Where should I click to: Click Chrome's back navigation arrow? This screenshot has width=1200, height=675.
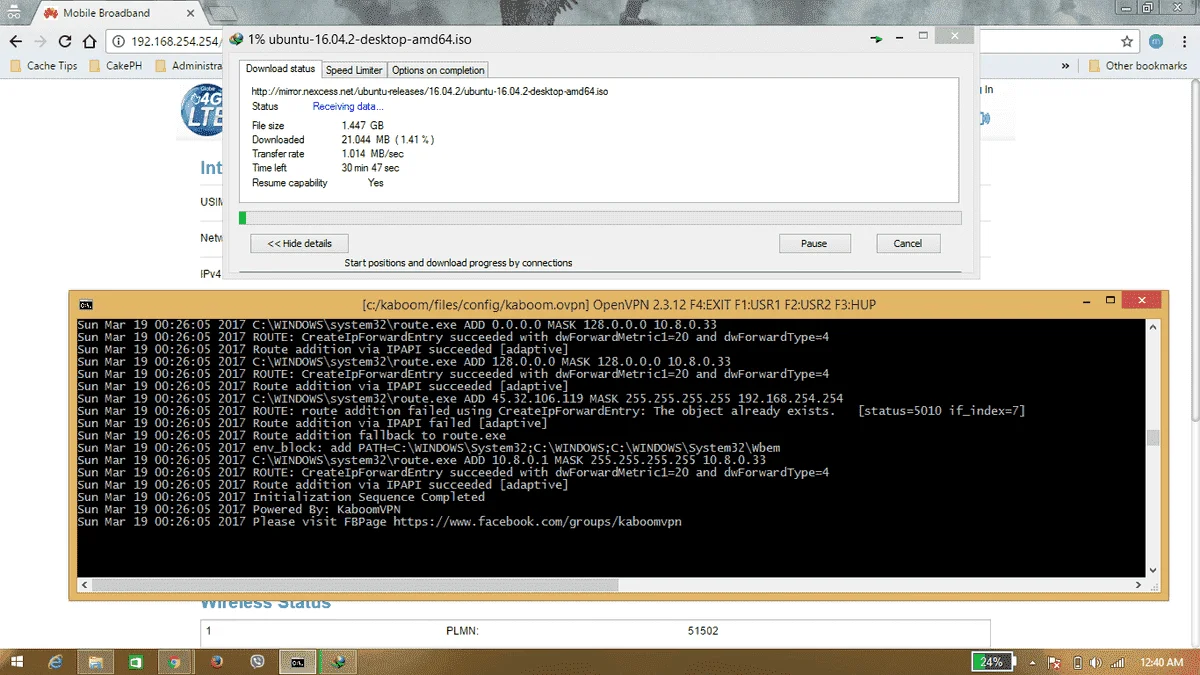pos(15,42)
